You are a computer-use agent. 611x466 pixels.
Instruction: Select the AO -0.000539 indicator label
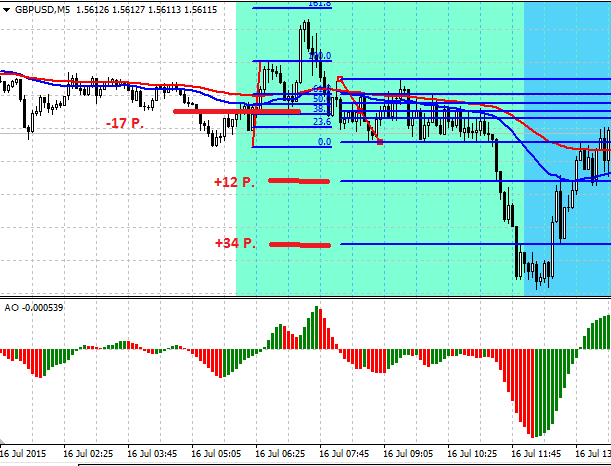(x=34, y=308)
